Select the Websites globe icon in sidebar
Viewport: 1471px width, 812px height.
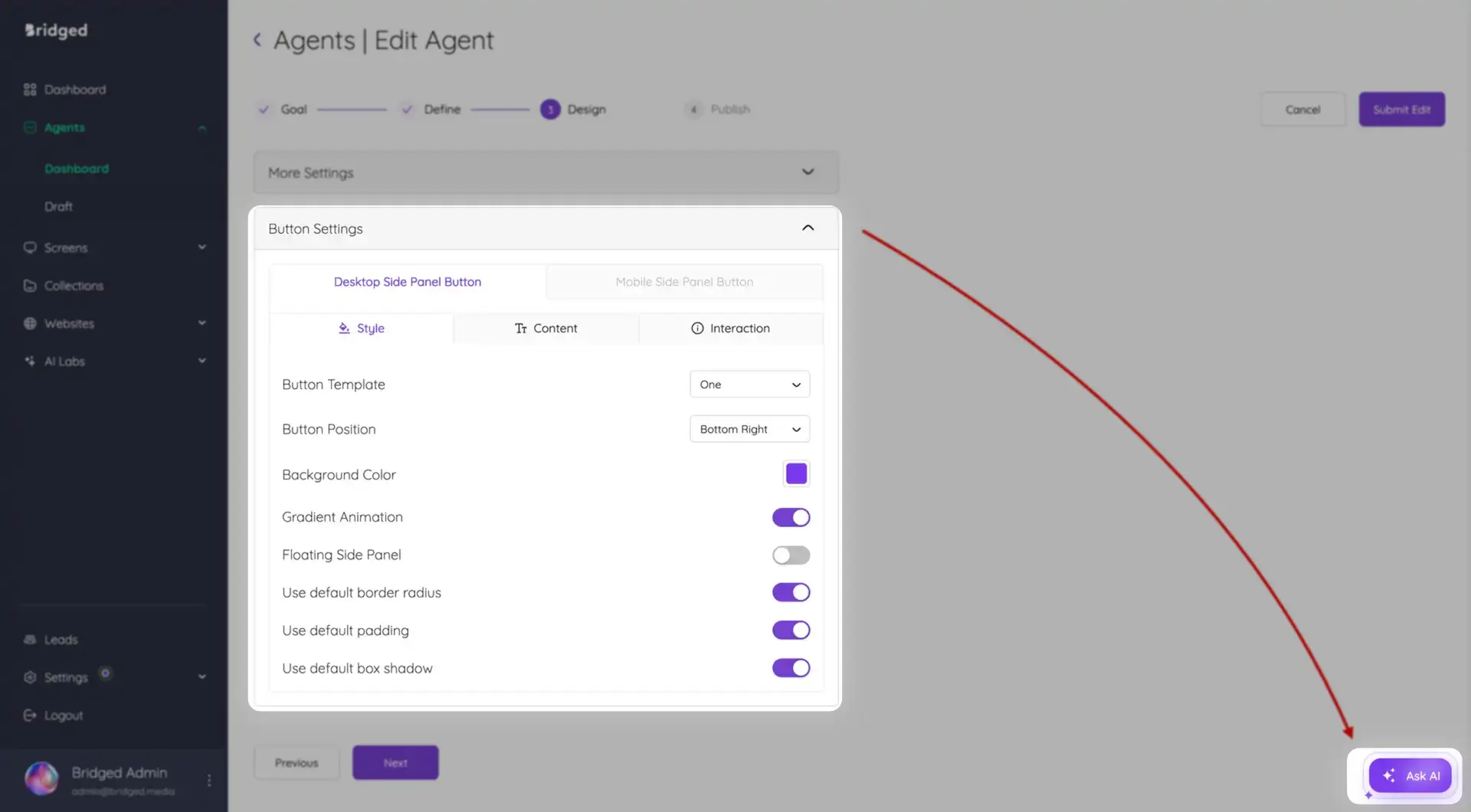point(30,323)
